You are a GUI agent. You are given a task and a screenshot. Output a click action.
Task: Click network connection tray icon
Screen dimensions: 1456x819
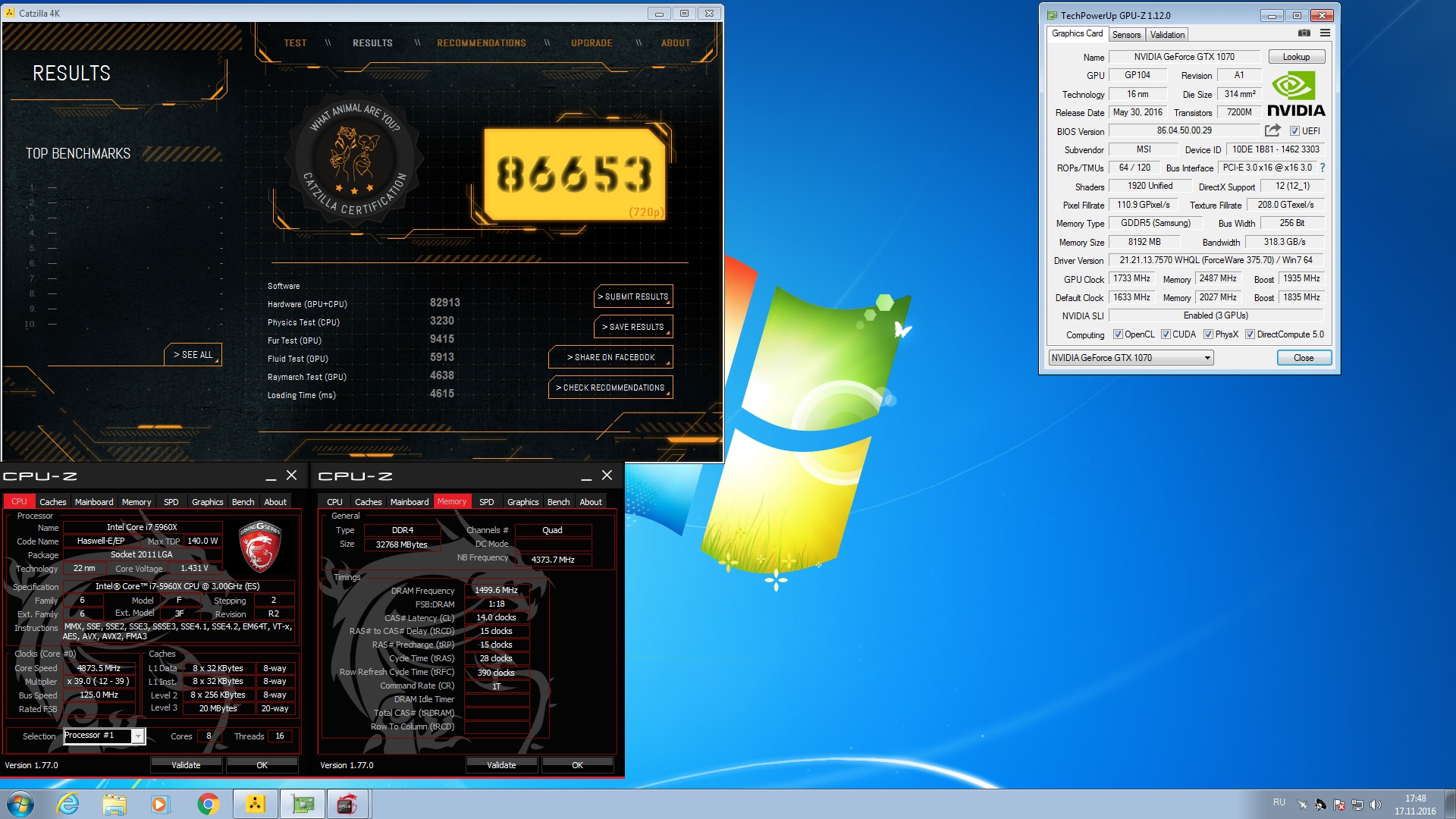[x=1357, y=805]
